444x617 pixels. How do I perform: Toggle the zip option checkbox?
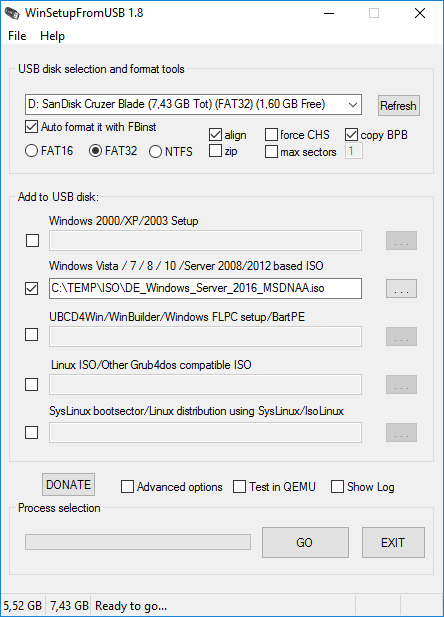point(215,151)
